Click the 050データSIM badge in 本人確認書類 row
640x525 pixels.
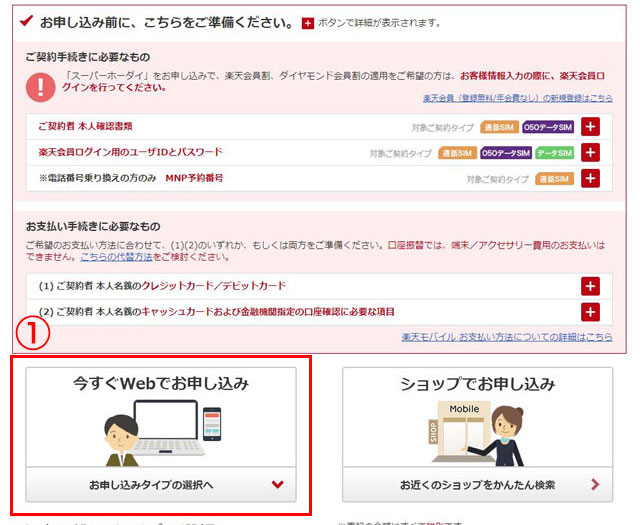(548, 127)
